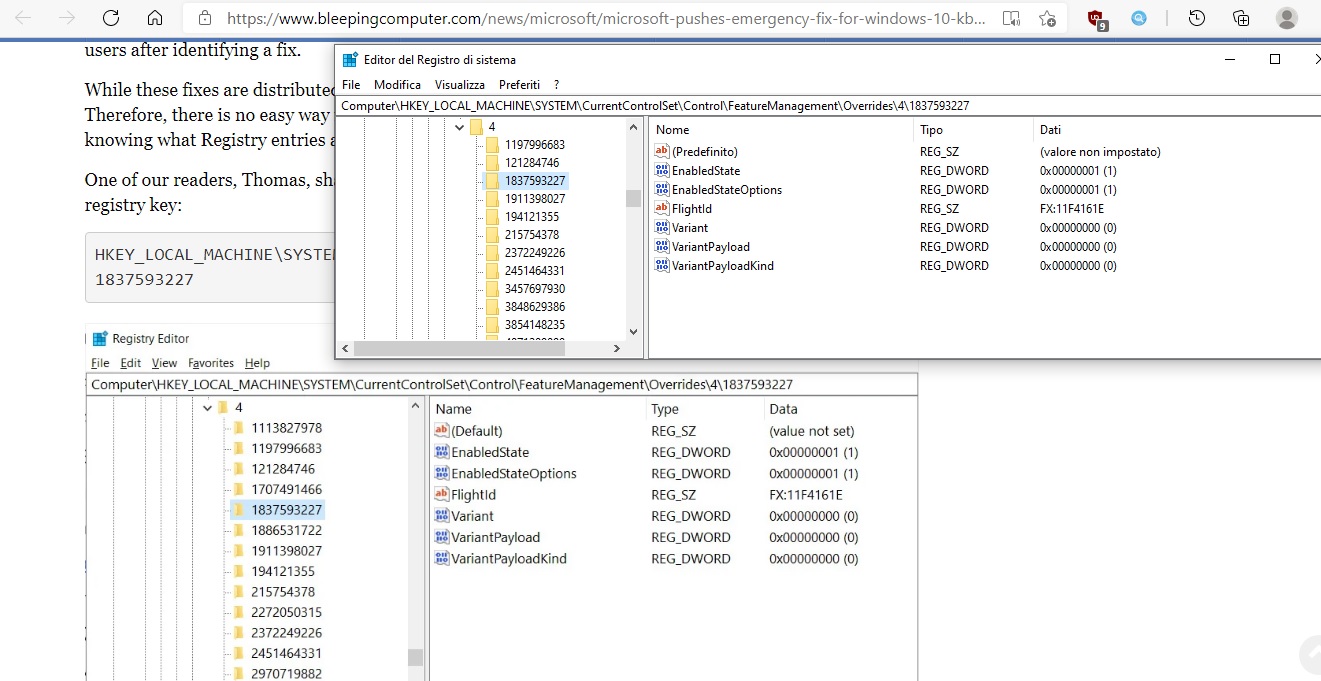This screenshot has width=1321, height=681.
Task: Open the Collections icon in the browser toolbar
Action: (x=1241, y=18)
